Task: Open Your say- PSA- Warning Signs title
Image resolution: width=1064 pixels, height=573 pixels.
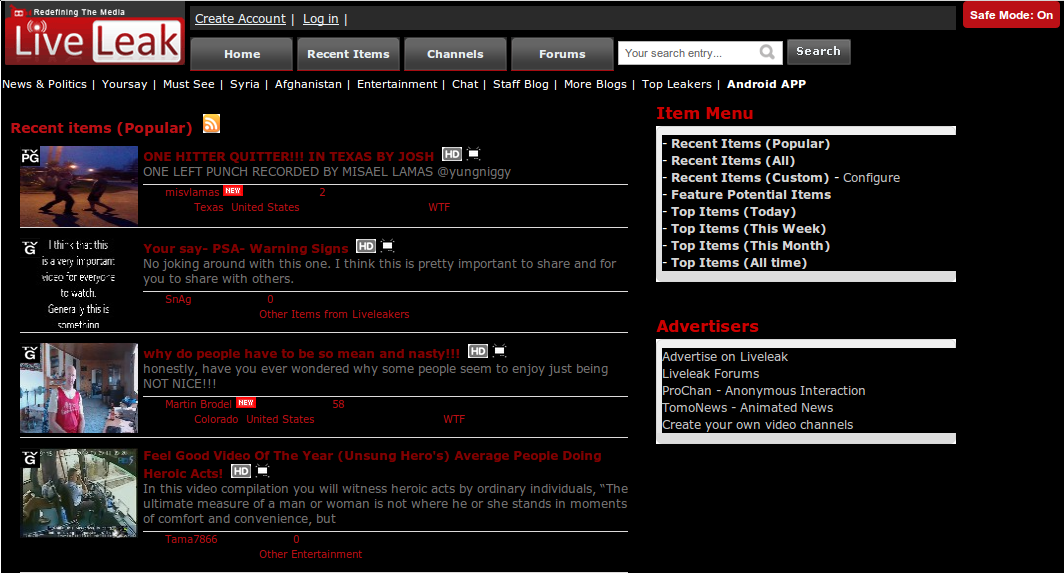Action: click(246, 248)
